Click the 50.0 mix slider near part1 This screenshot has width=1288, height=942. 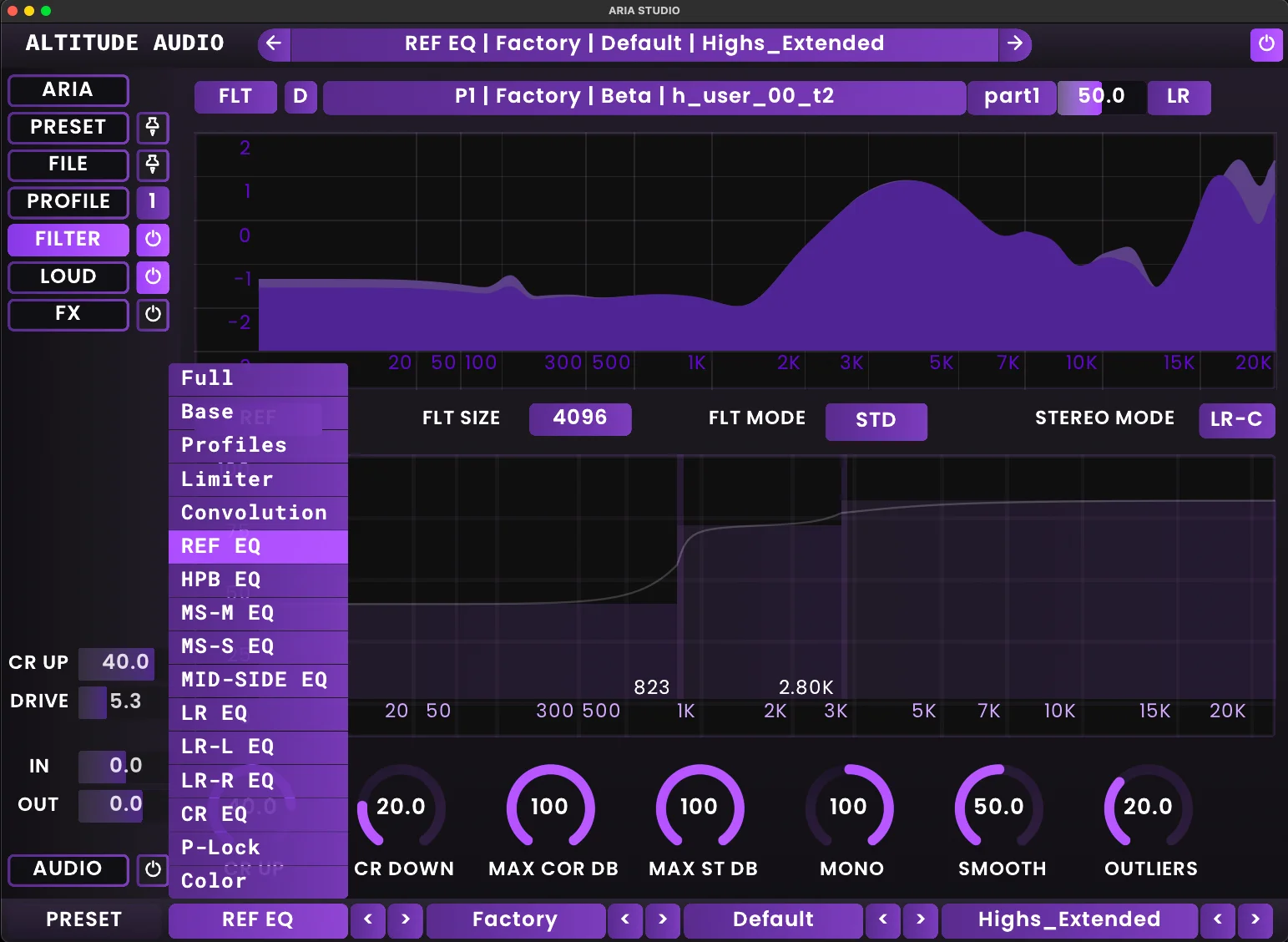[1104, 97]
